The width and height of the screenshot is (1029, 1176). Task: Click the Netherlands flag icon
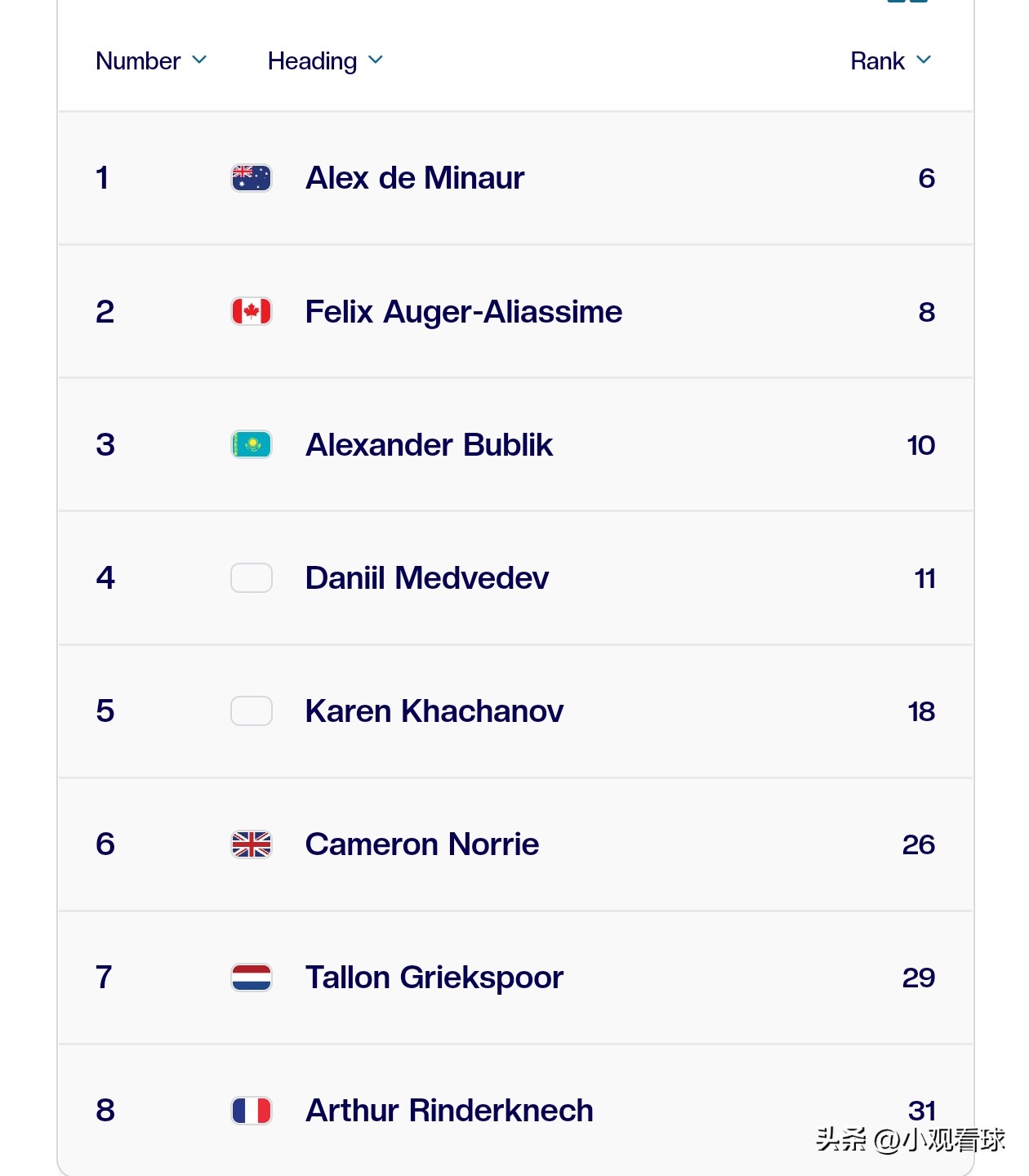pos(252,978)
